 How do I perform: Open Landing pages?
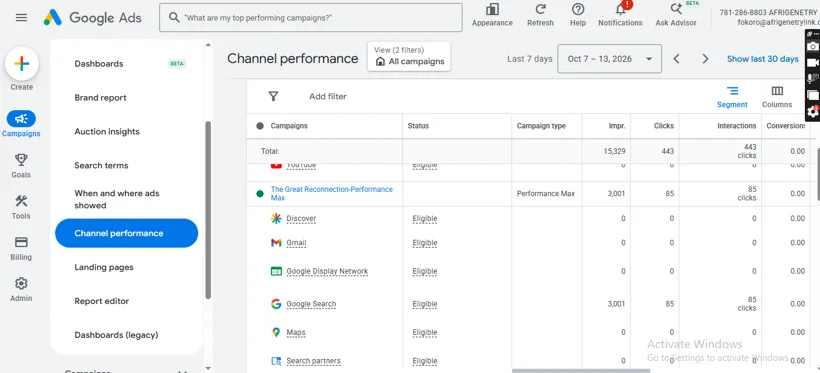click(x=104, y=267)
